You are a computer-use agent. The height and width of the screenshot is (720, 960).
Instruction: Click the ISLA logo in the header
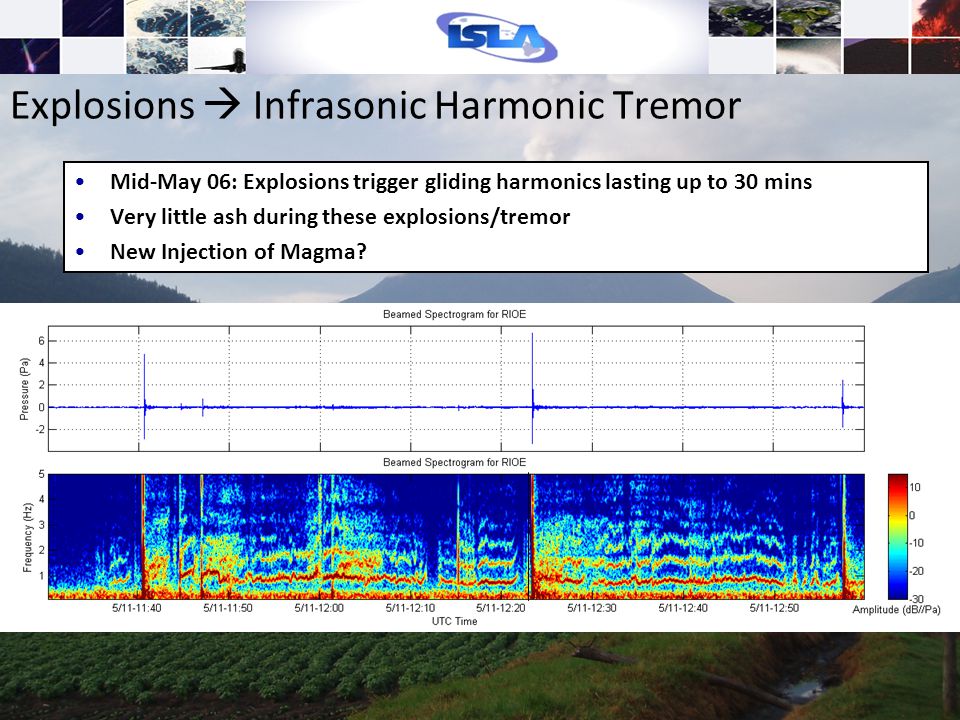(497, 36)
